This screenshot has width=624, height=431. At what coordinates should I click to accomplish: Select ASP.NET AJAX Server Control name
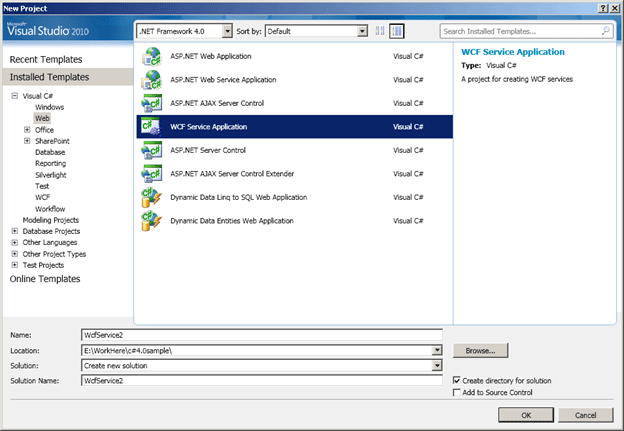coord(217,103)
